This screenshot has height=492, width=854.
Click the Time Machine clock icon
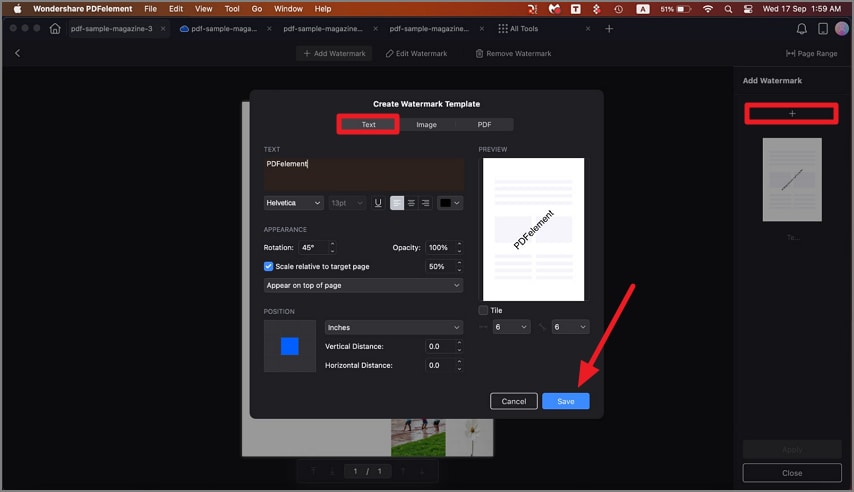[x=618, y=9]
